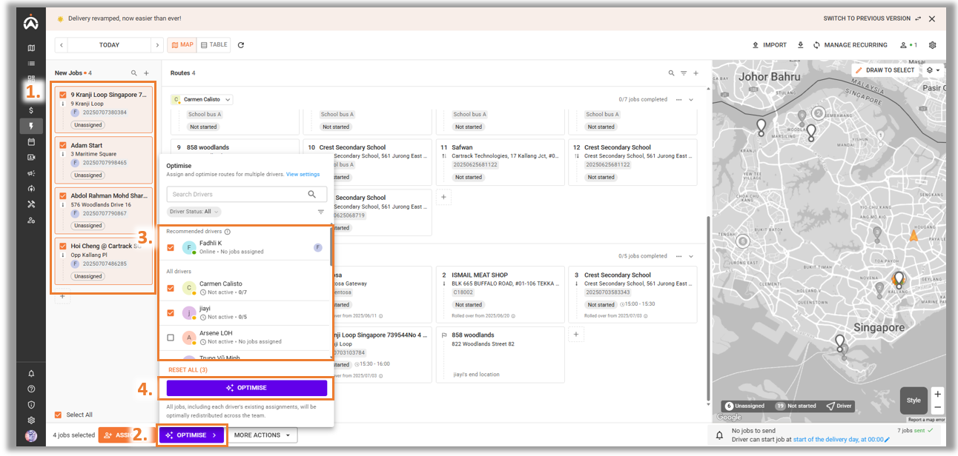
Task: Open the more options menu of the 0/7 route
Action: pos(678,100)
